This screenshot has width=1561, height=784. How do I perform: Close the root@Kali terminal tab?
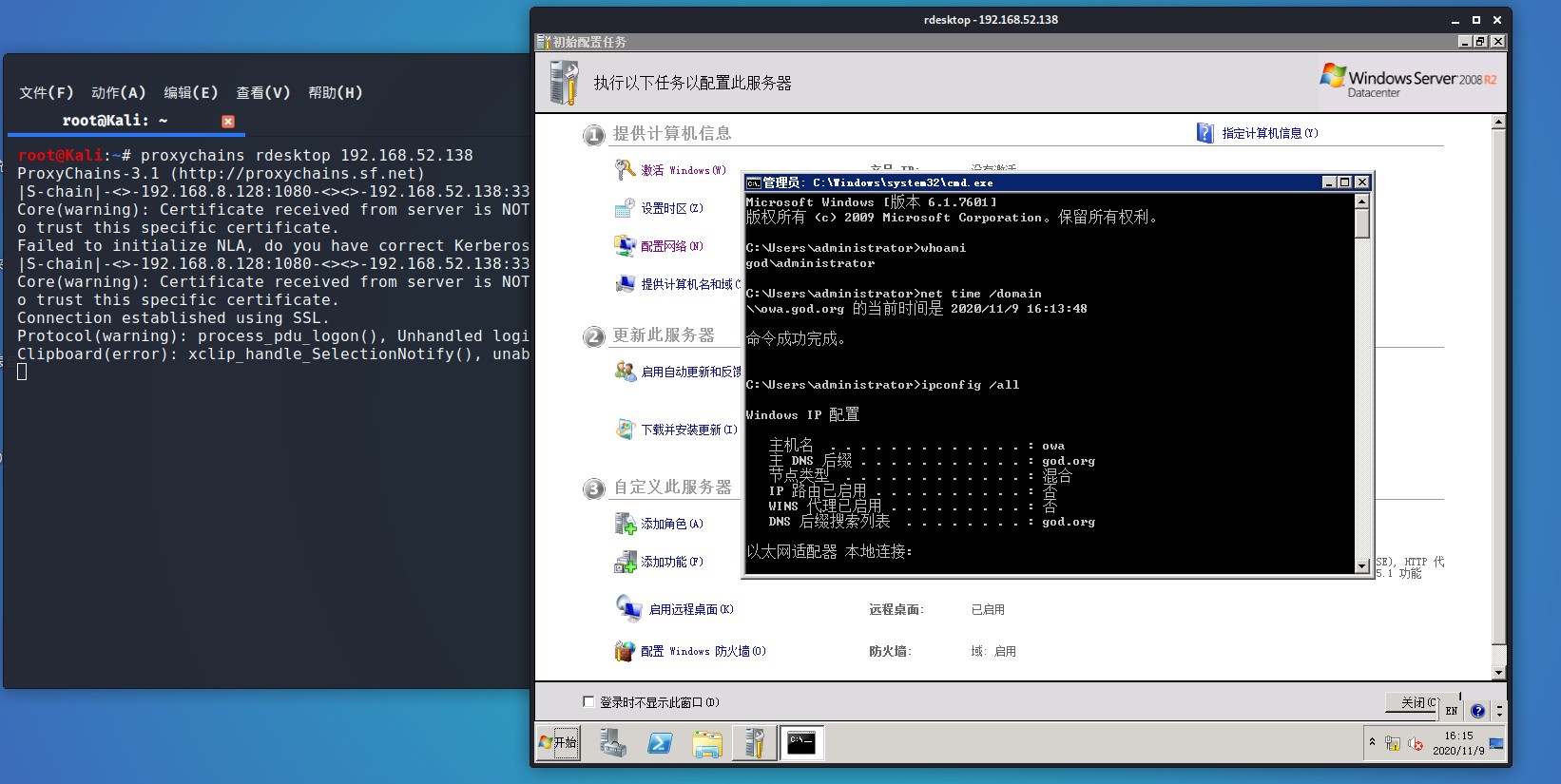[x=228, y=121]
